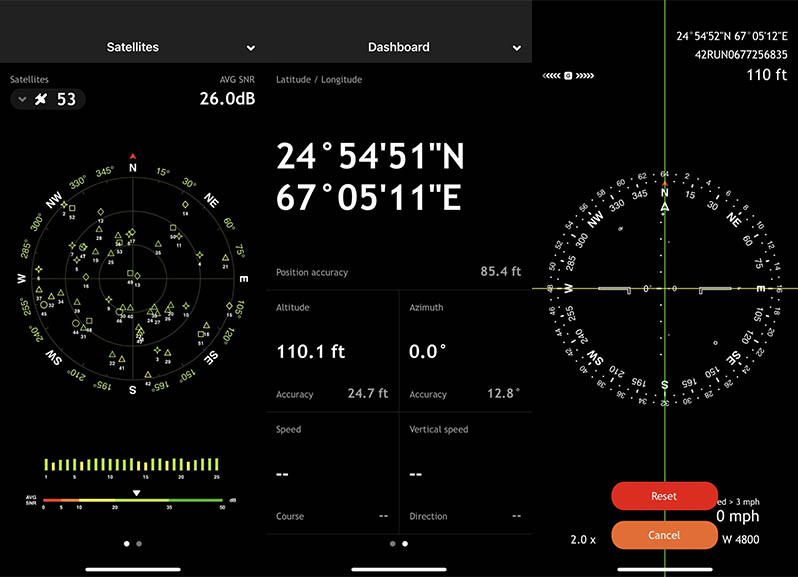Click the Altitude 110.1 ft value
The width and height of the screenshot is (798, 577).
(x=310, y=352)
